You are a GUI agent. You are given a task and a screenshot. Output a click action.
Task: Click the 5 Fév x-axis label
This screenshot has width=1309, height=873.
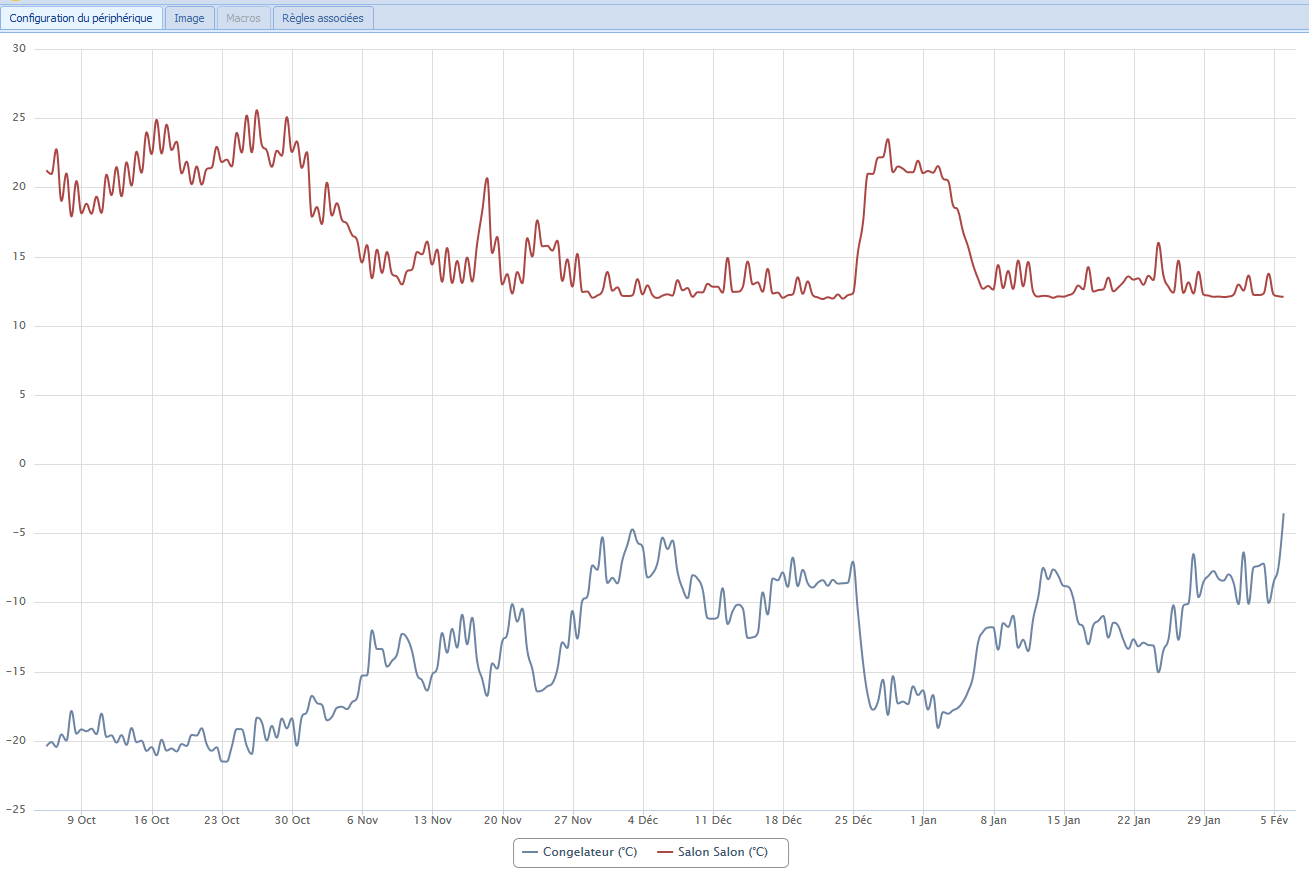1275,820
